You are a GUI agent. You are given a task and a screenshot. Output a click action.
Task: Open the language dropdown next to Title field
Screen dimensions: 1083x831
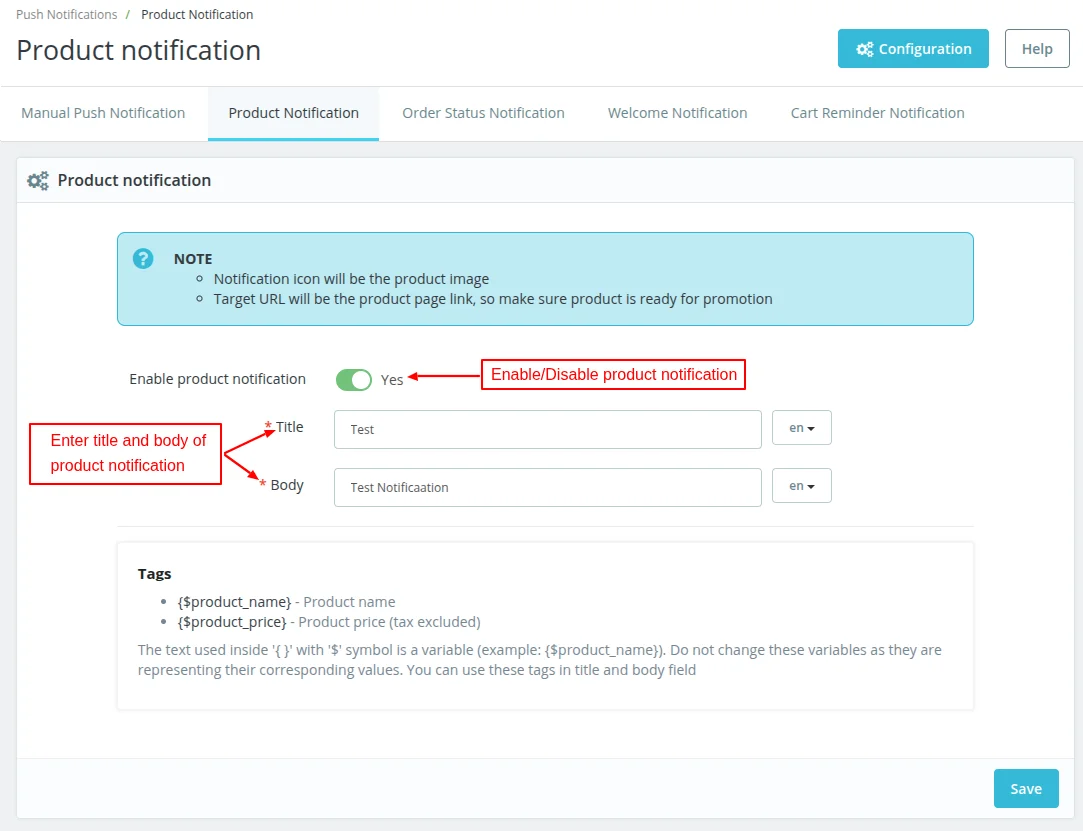[801, 427]
